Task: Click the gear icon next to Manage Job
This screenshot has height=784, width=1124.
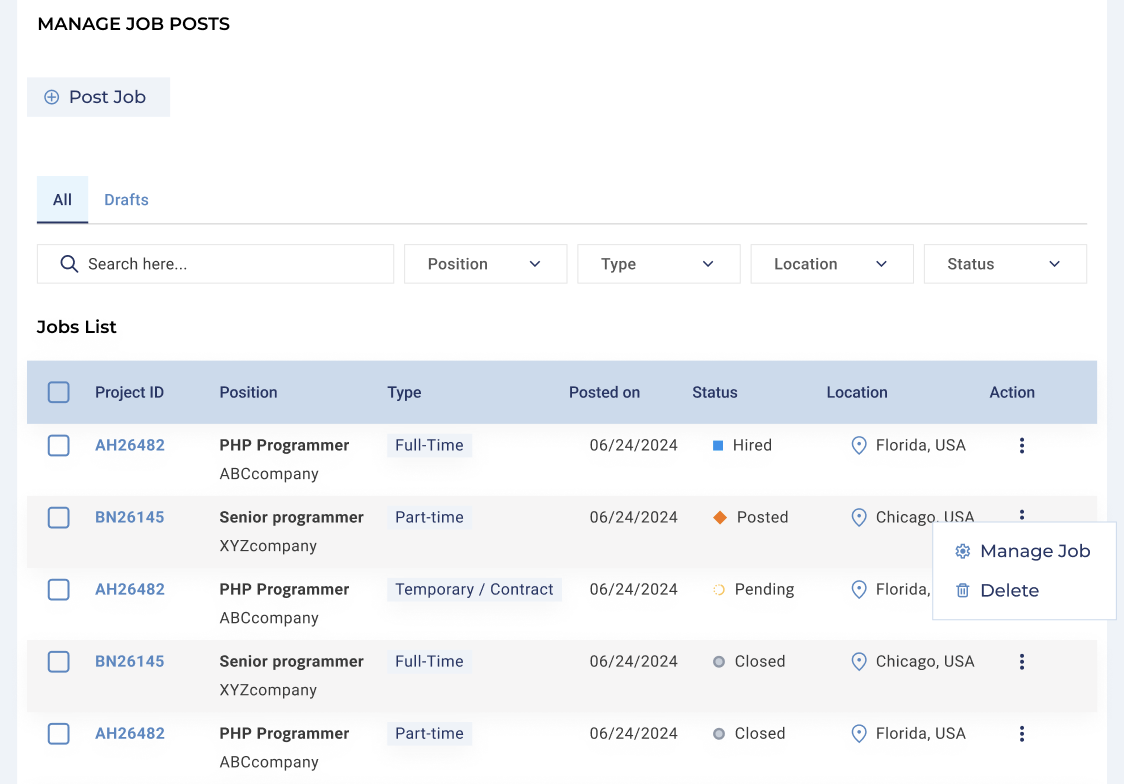Action: coord(963,552)
